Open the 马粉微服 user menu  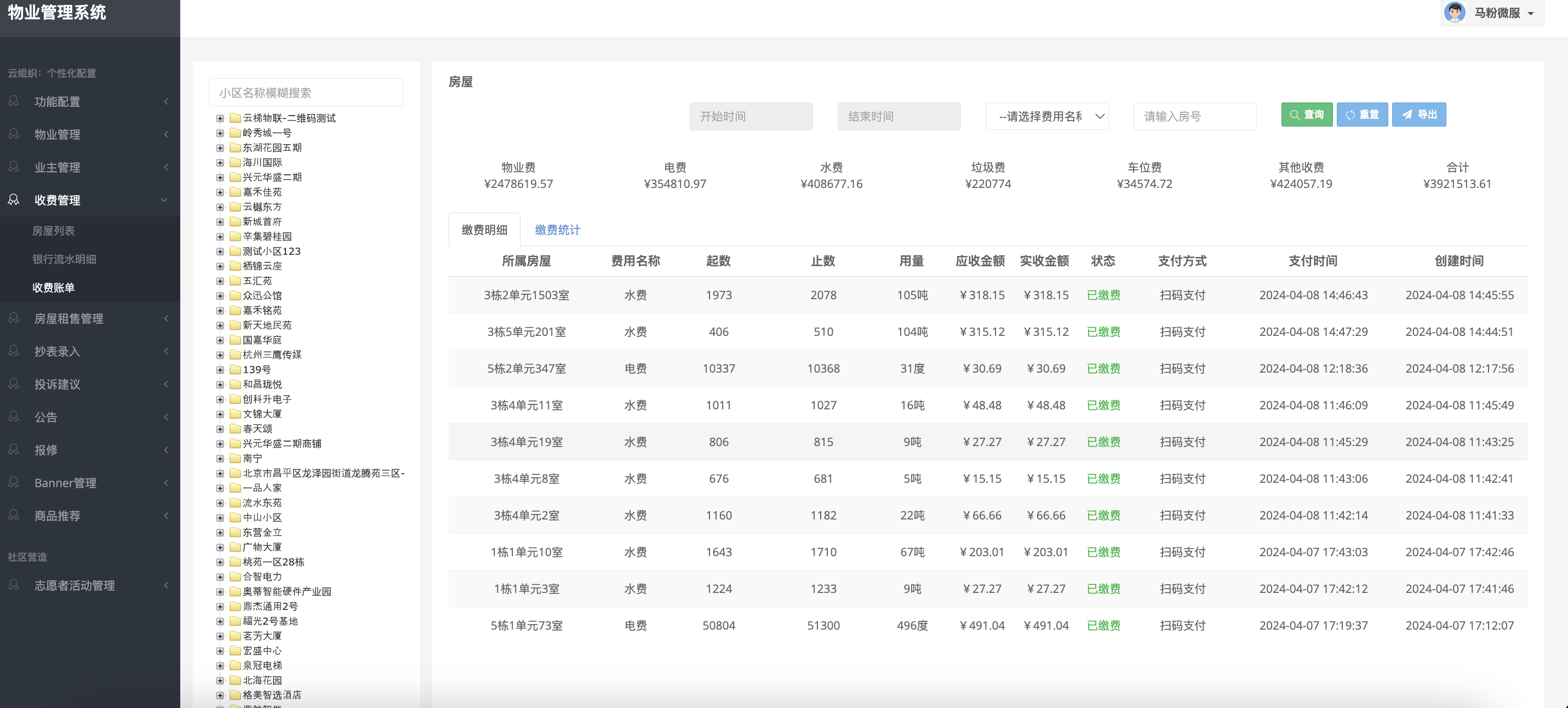(1492, 13)
